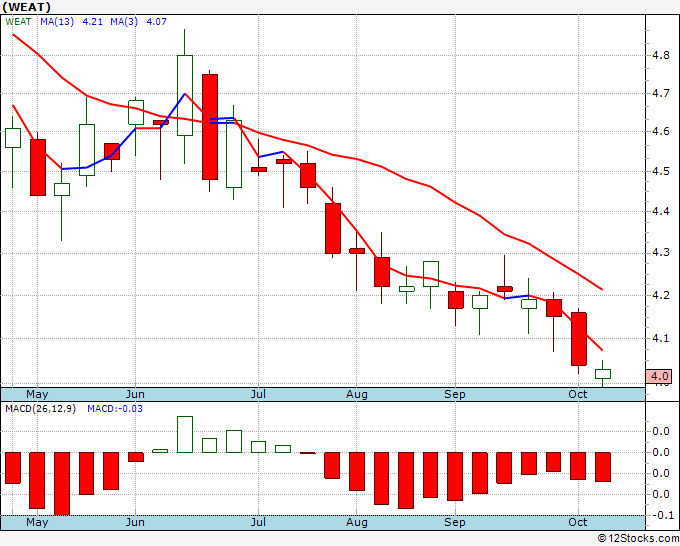Click the 4.7 price axis label

[660, 93]
